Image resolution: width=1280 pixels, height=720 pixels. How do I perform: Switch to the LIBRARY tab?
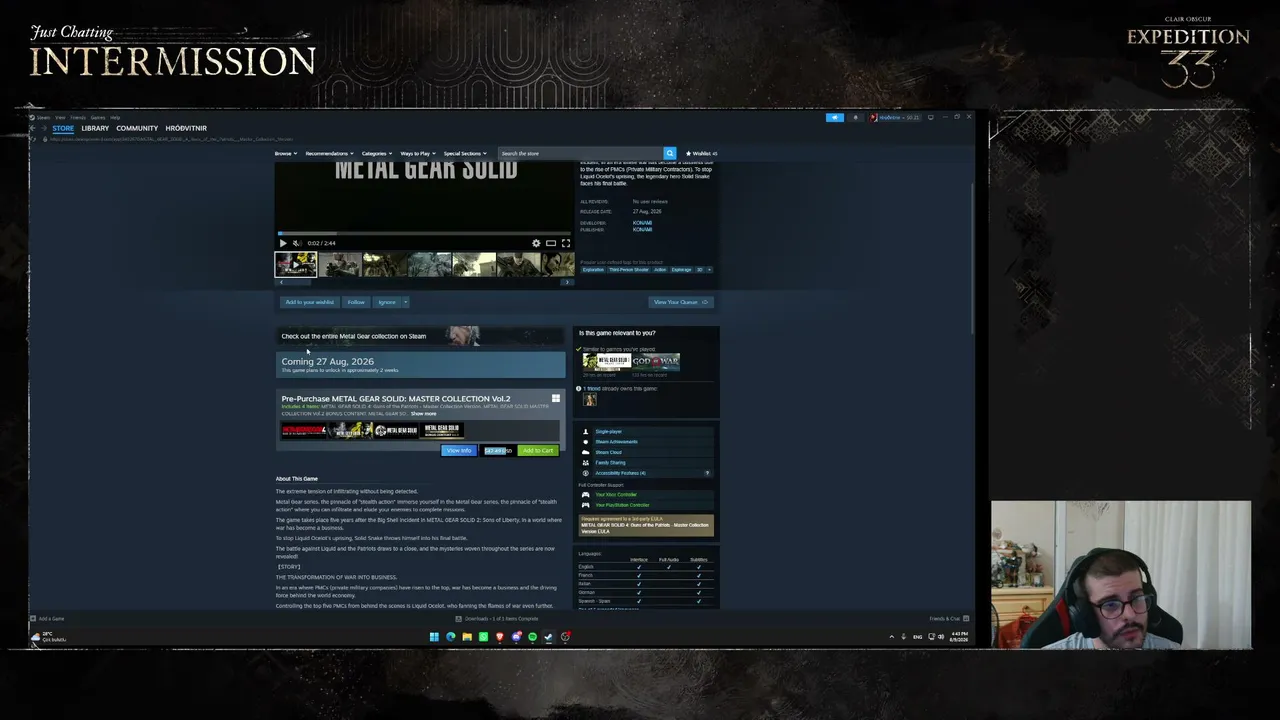95,128
